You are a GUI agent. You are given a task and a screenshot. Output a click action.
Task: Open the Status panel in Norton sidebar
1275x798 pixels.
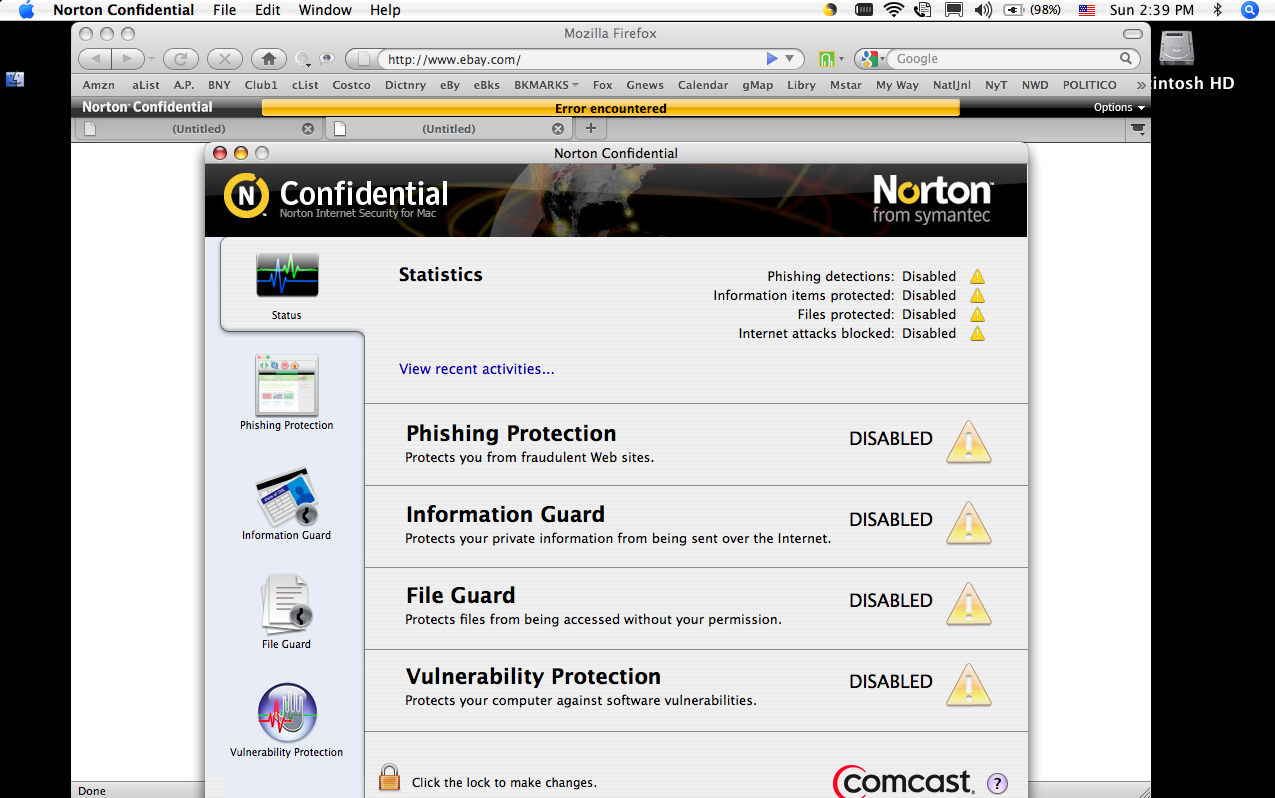coord(287,285)
